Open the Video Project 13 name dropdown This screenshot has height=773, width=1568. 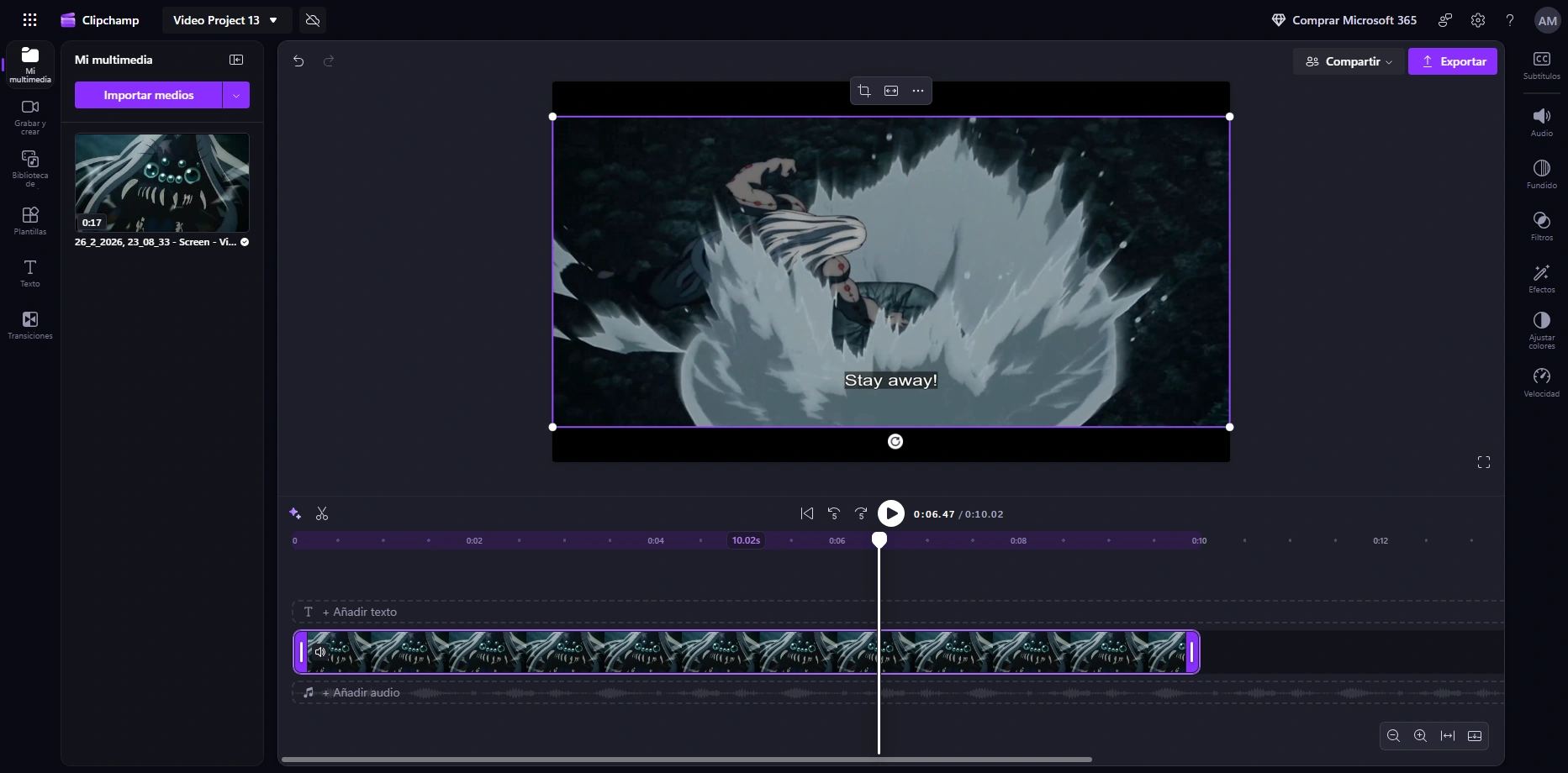pyautogui.click(x=226, y=20)
